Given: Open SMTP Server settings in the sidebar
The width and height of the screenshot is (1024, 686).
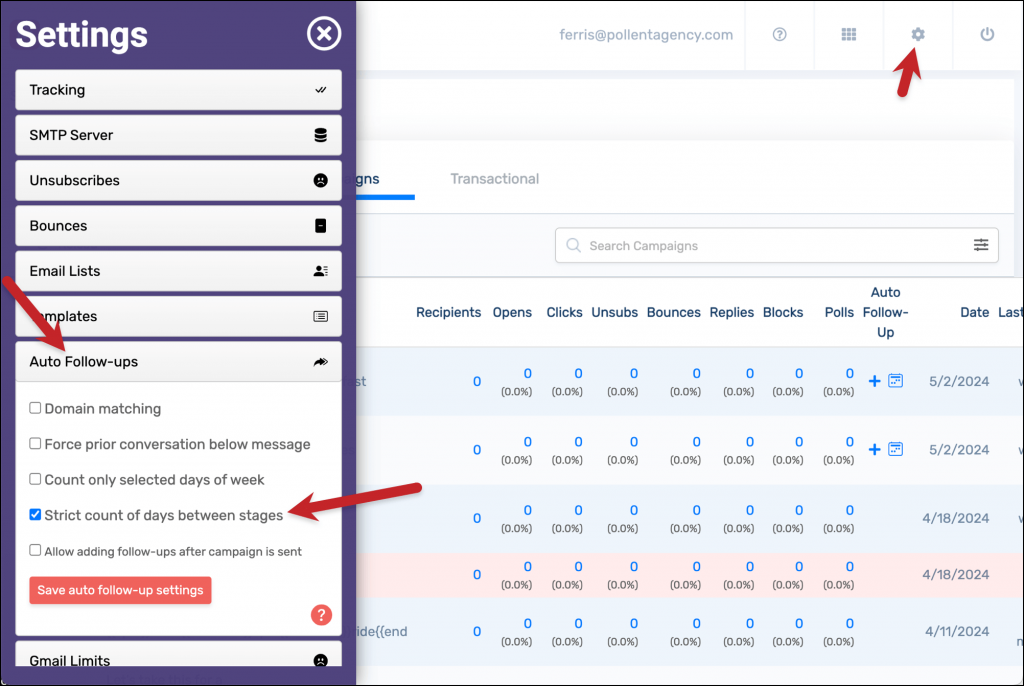Looking at the screenshot, I should tap(178, 135).
